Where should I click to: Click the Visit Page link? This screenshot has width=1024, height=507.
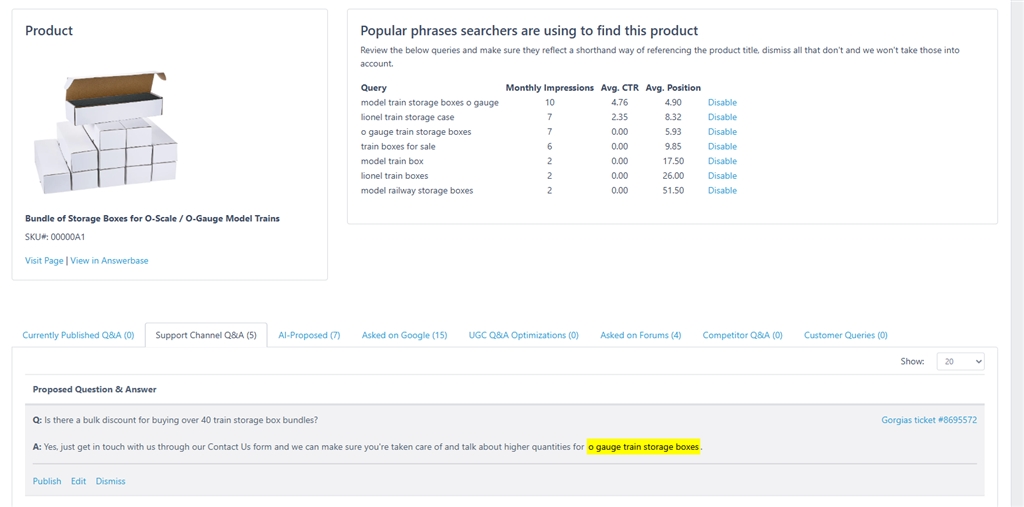tap(44, 261)
